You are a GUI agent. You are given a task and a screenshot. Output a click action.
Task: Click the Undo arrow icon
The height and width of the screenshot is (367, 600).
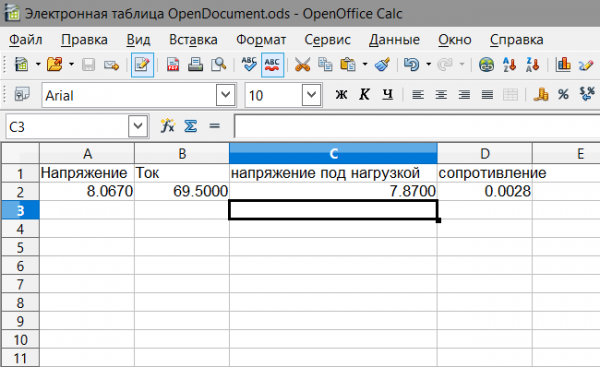(412, 65)
